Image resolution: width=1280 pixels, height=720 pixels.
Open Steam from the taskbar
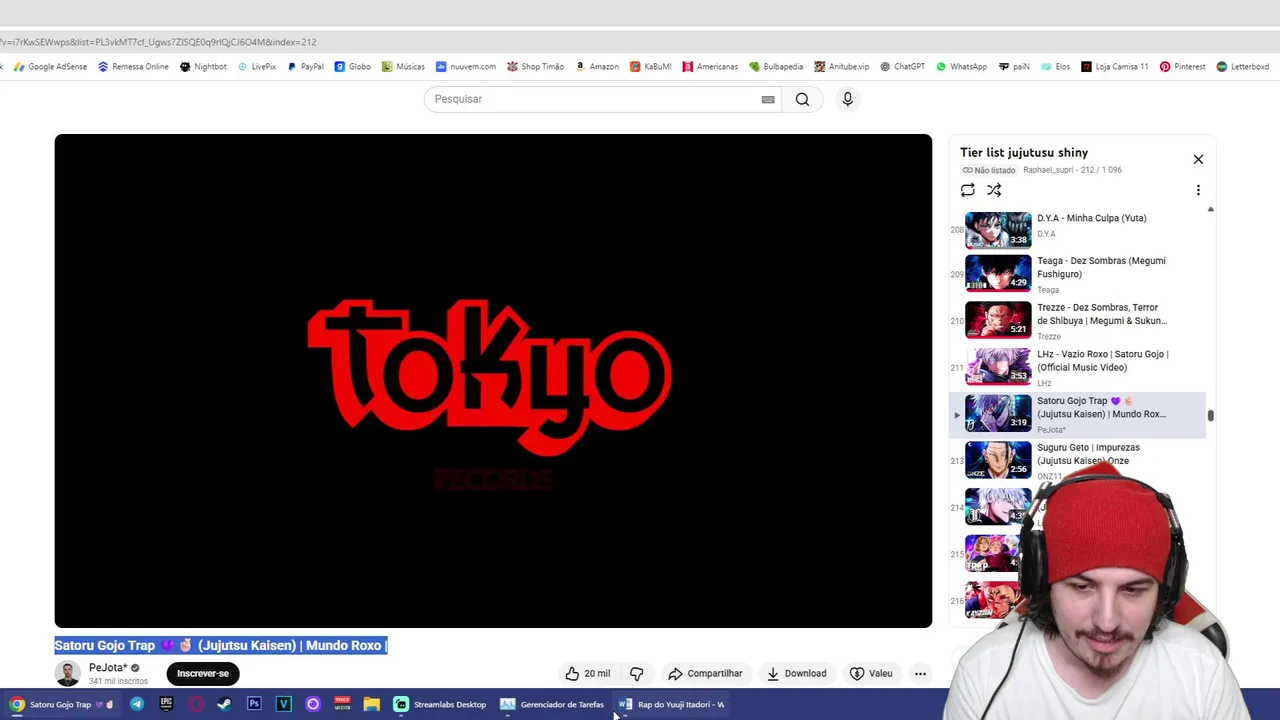pyautogui.click(x=224, y=704)
